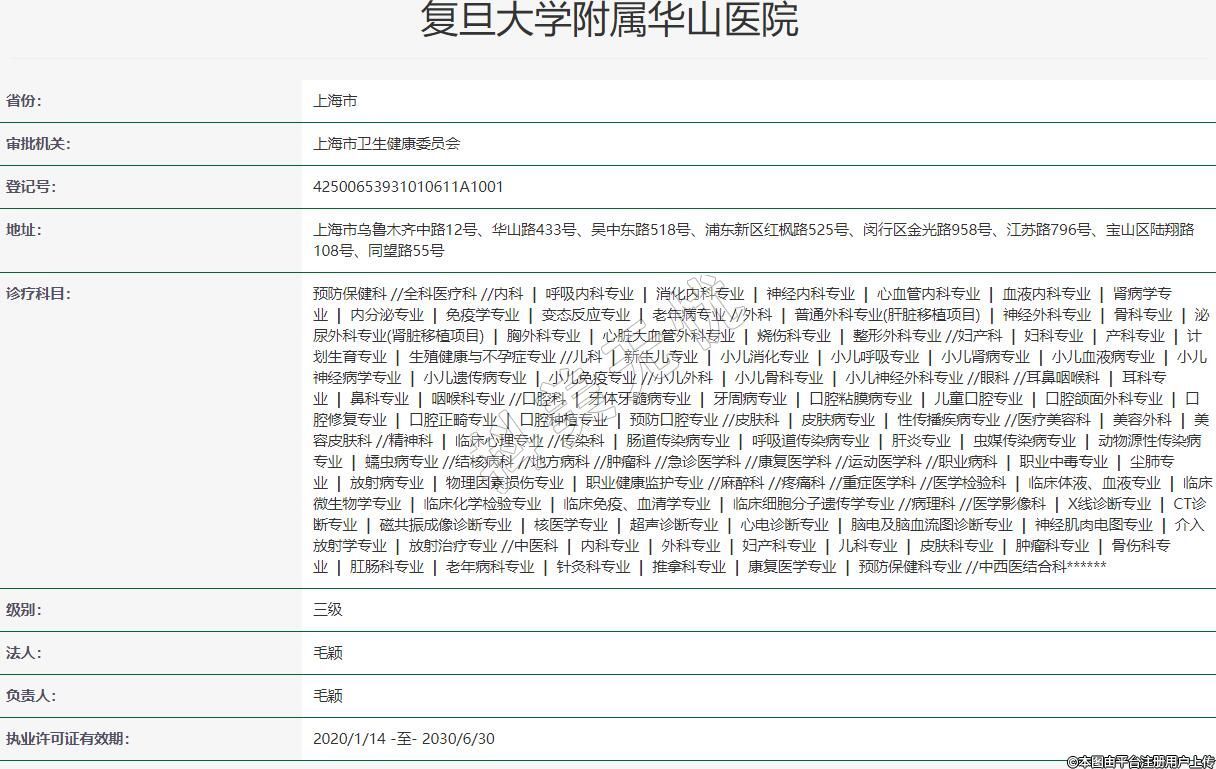
Task: Select the 登记号 field label
Action: coord(31,187)
